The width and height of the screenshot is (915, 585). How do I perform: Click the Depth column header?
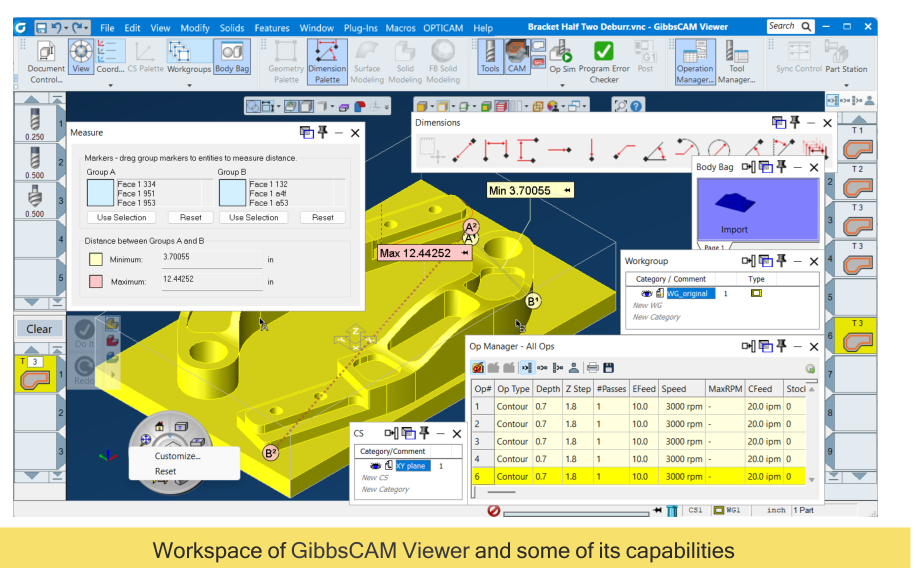click(x=548, y=389)
